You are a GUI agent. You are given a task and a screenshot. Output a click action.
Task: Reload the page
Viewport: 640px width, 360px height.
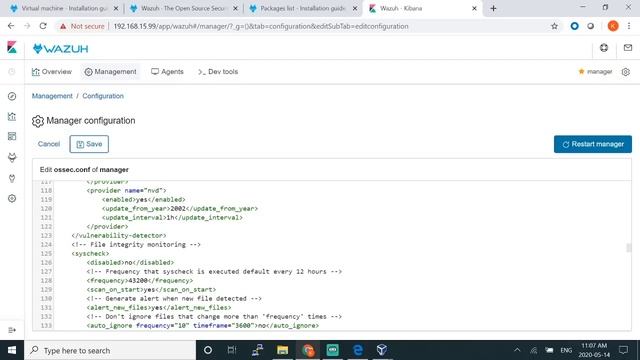pos(43,26)
